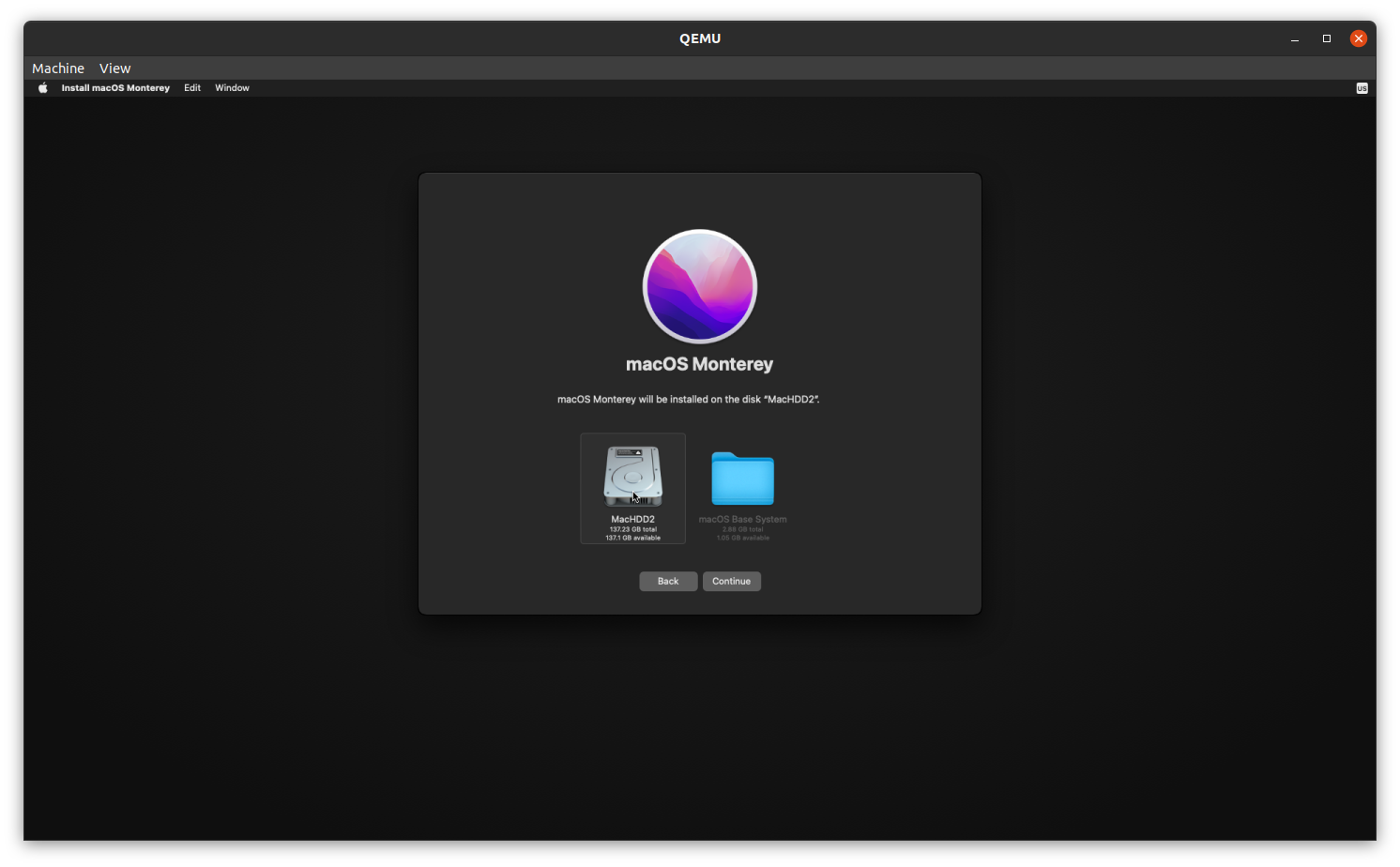1400x867 pixels.
Task: Click the macOS Base System folder icon
Action: tap(742, 479)
